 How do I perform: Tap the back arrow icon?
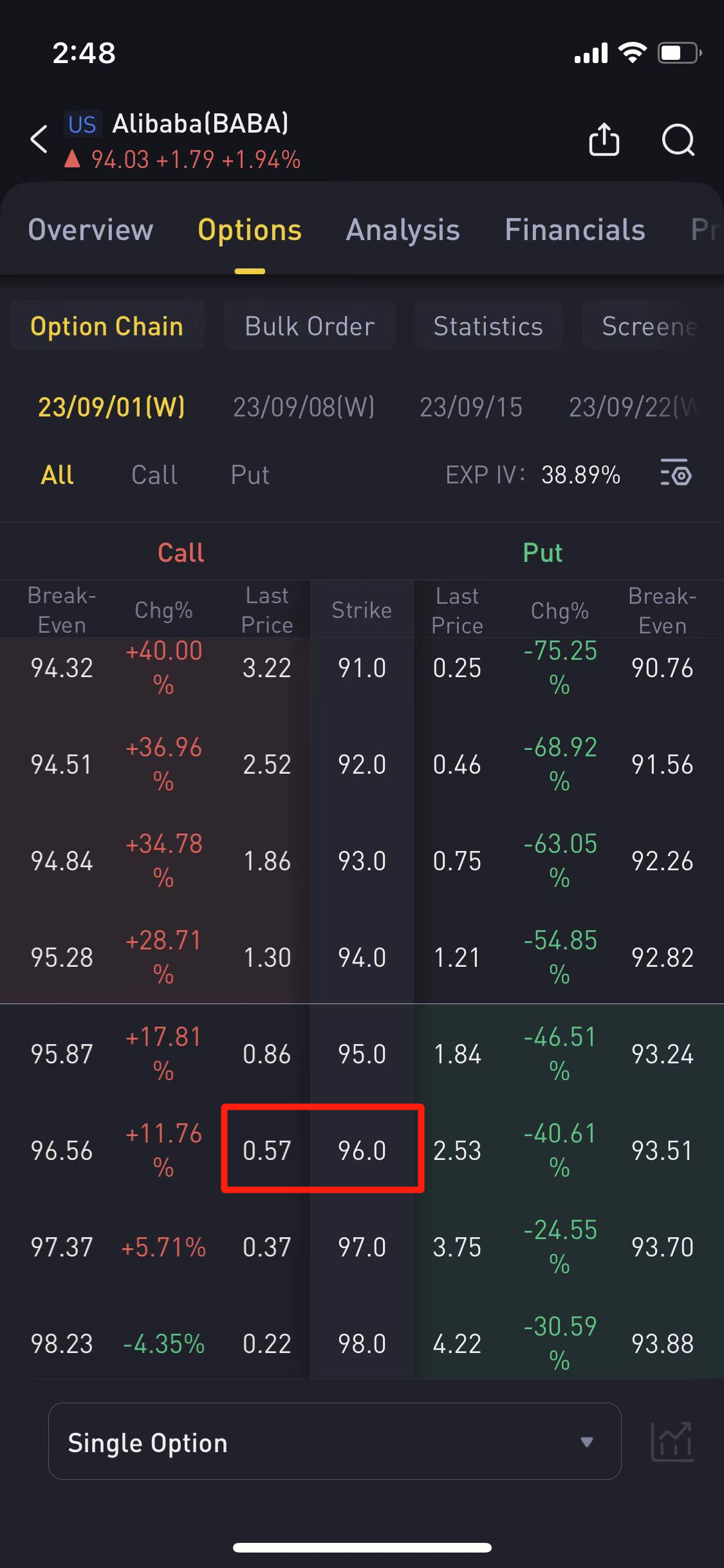coord(39,139)
